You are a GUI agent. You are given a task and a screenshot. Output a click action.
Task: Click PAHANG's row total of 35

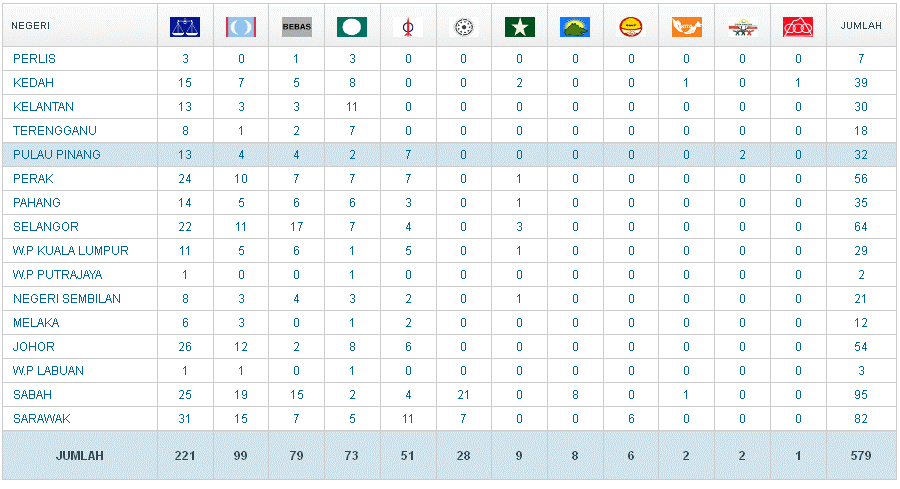tap(861, 203)
